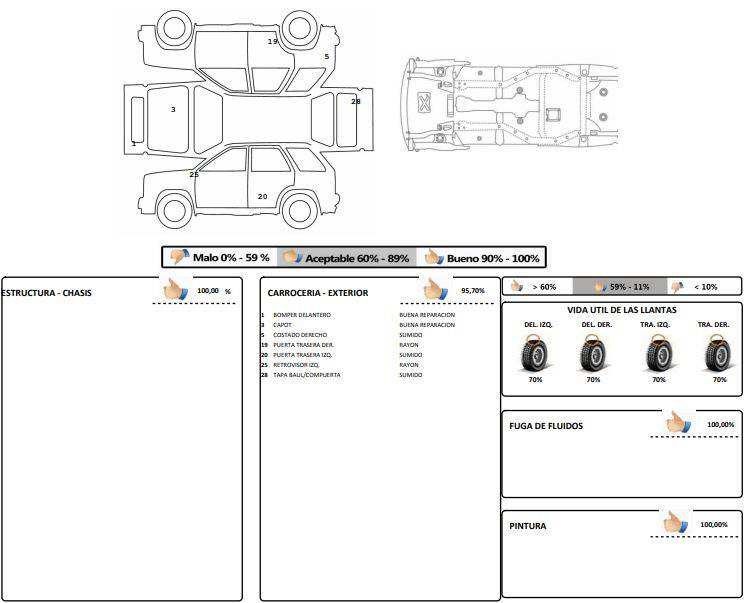Click 'SUMIDO' status for Puerta Trasera Izq.

coord(411,355)
